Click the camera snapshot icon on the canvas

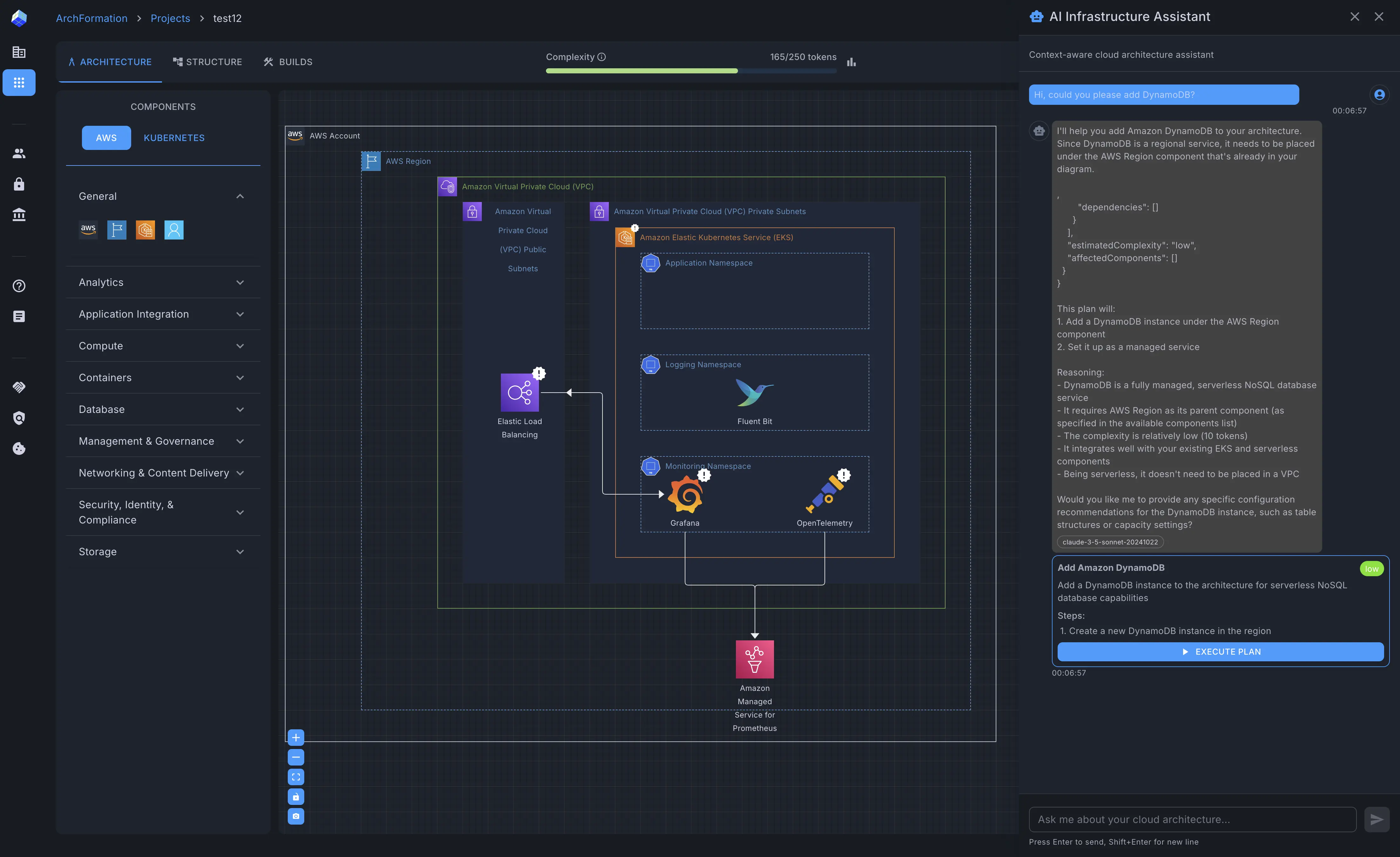coord(295,817)
